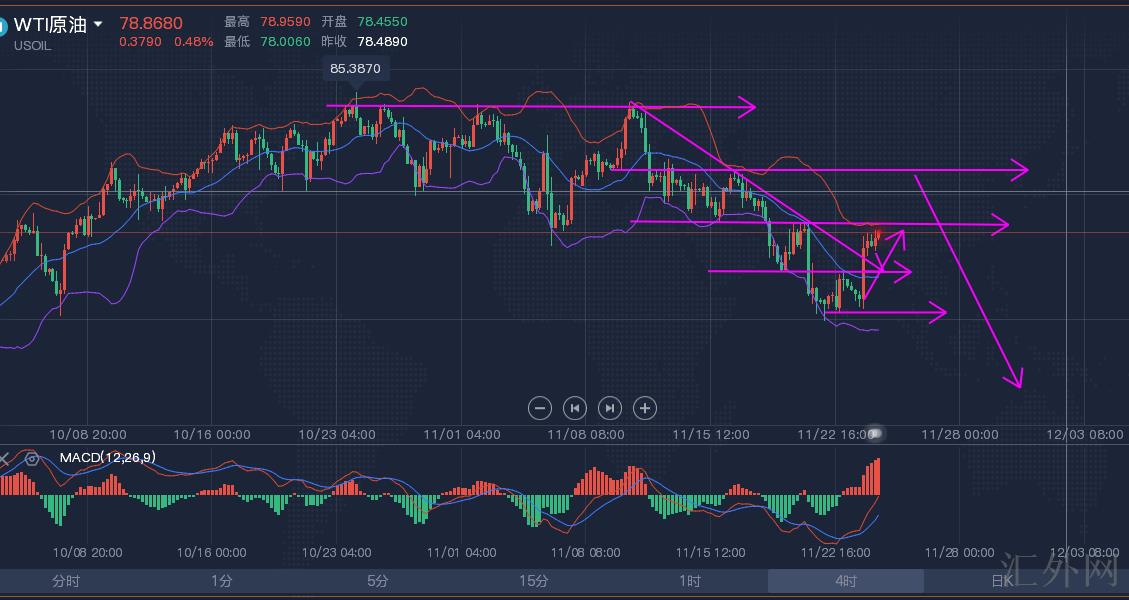Choose the 5分 chart interval
The image size is (1129, 600).
point(378,581)
